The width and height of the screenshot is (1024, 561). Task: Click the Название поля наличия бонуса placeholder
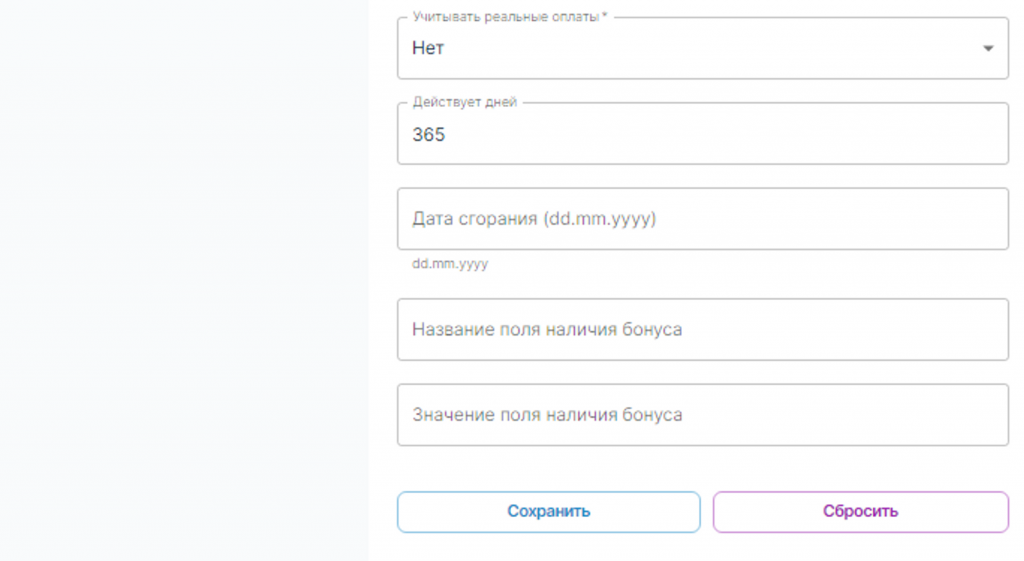[x=547, y=330]
